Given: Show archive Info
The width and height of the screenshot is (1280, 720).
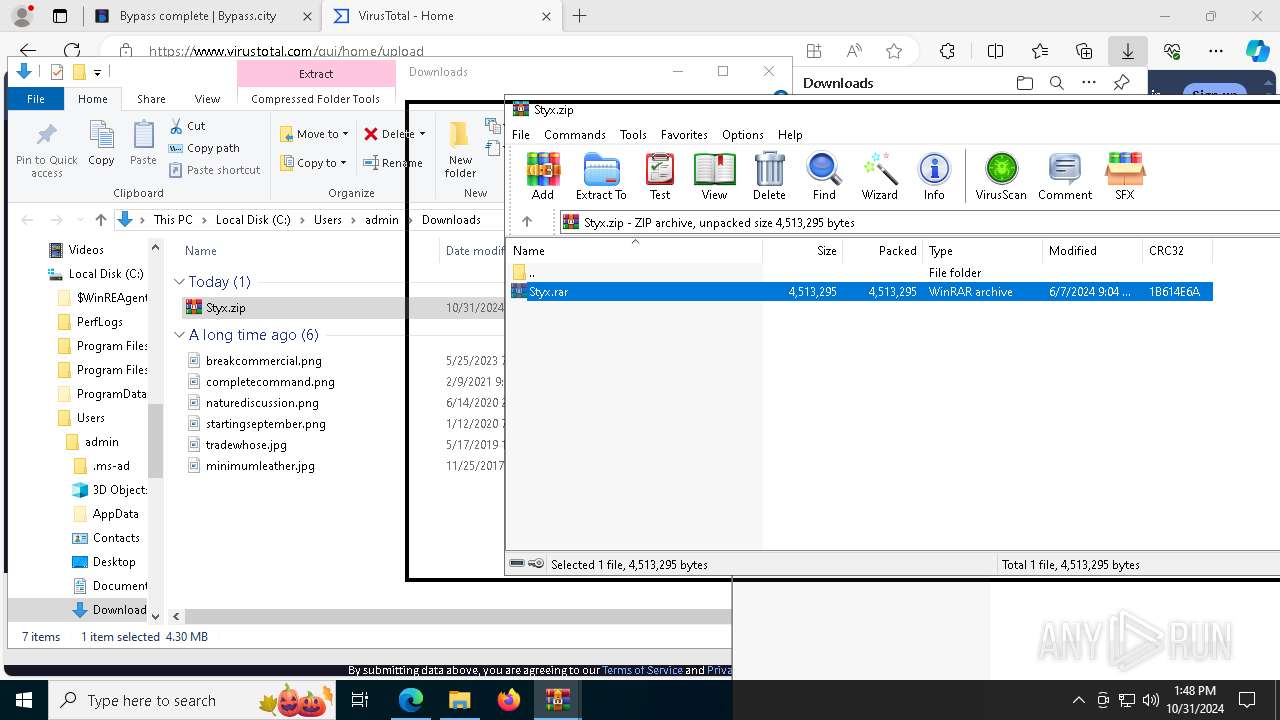Looking at the screenshot, I should (934, 176).
